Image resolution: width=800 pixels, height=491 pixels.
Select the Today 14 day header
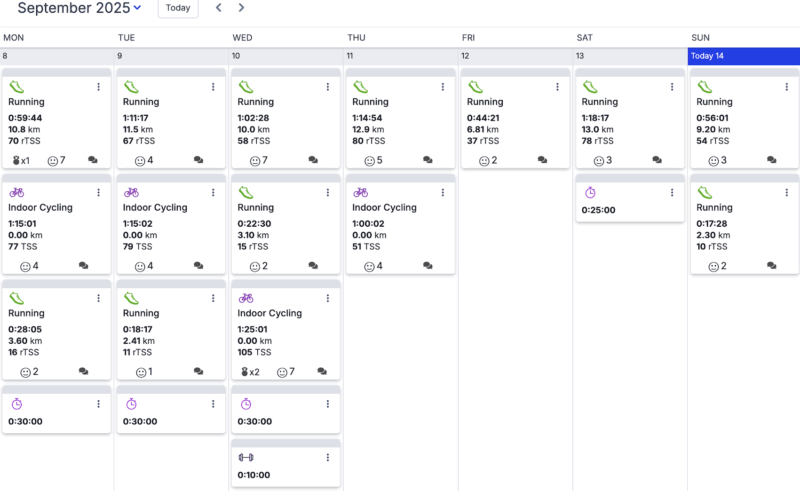pyautogui.click(x=744, y=56)
